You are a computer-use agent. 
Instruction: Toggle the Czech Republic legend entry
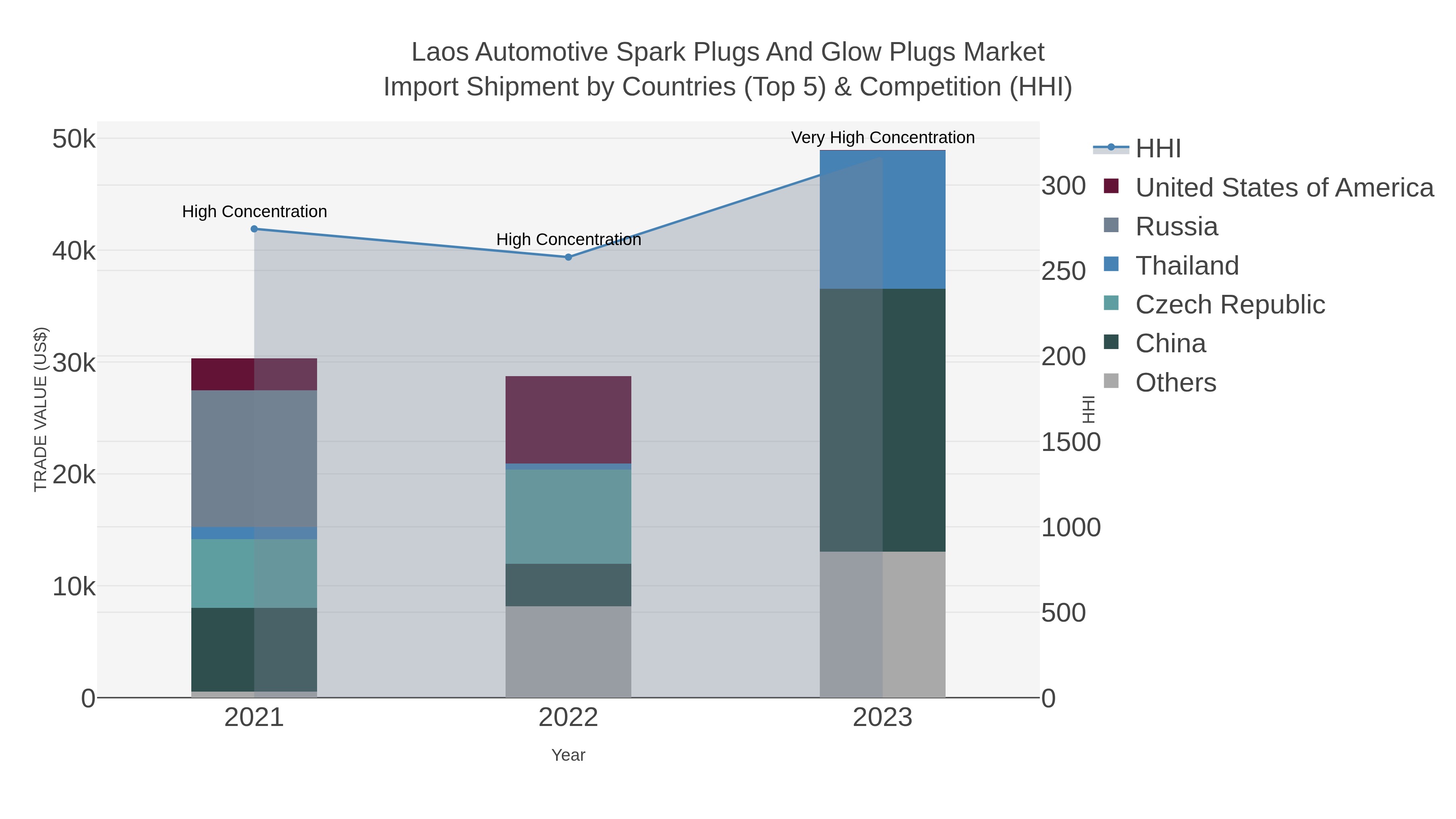(1214, 304)
